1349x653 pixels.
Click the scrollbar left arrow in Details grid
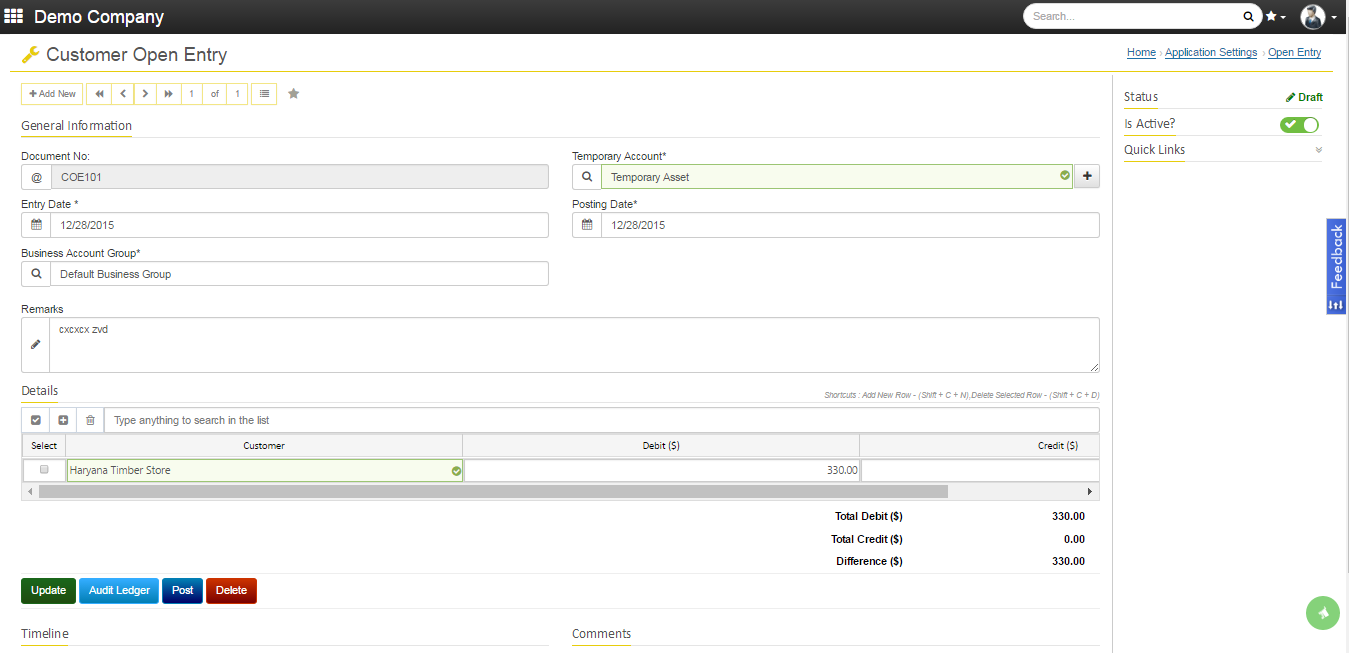click(30, 492)
